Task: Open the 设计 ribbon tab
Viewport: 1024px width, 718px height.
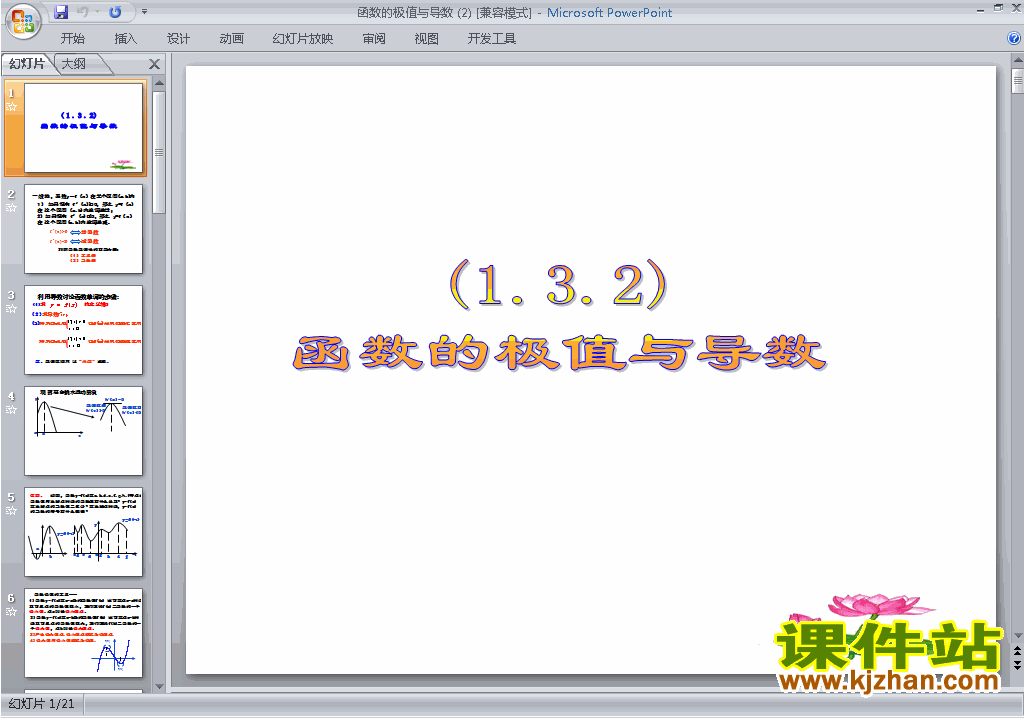Action: point(178,39)
